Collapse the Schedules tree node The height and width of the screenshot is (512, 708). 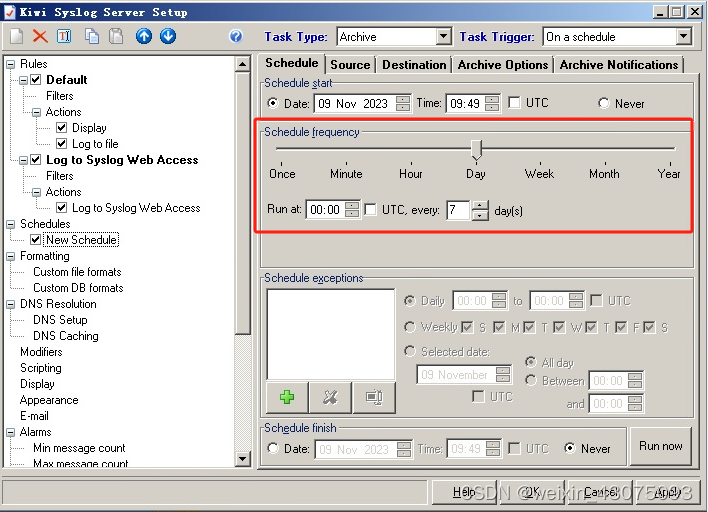point(10,224)
